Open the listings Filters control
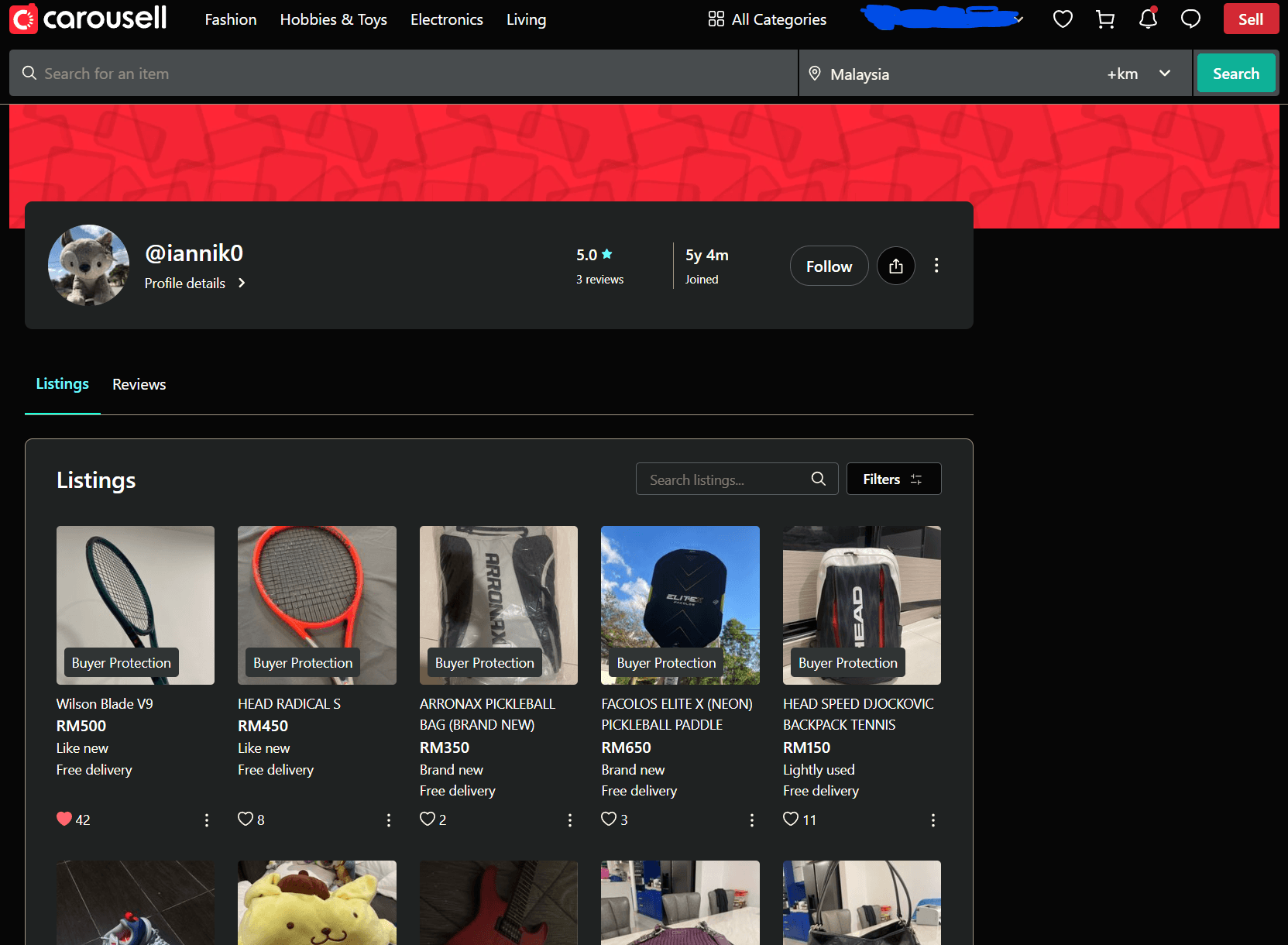 pos(893,479)
